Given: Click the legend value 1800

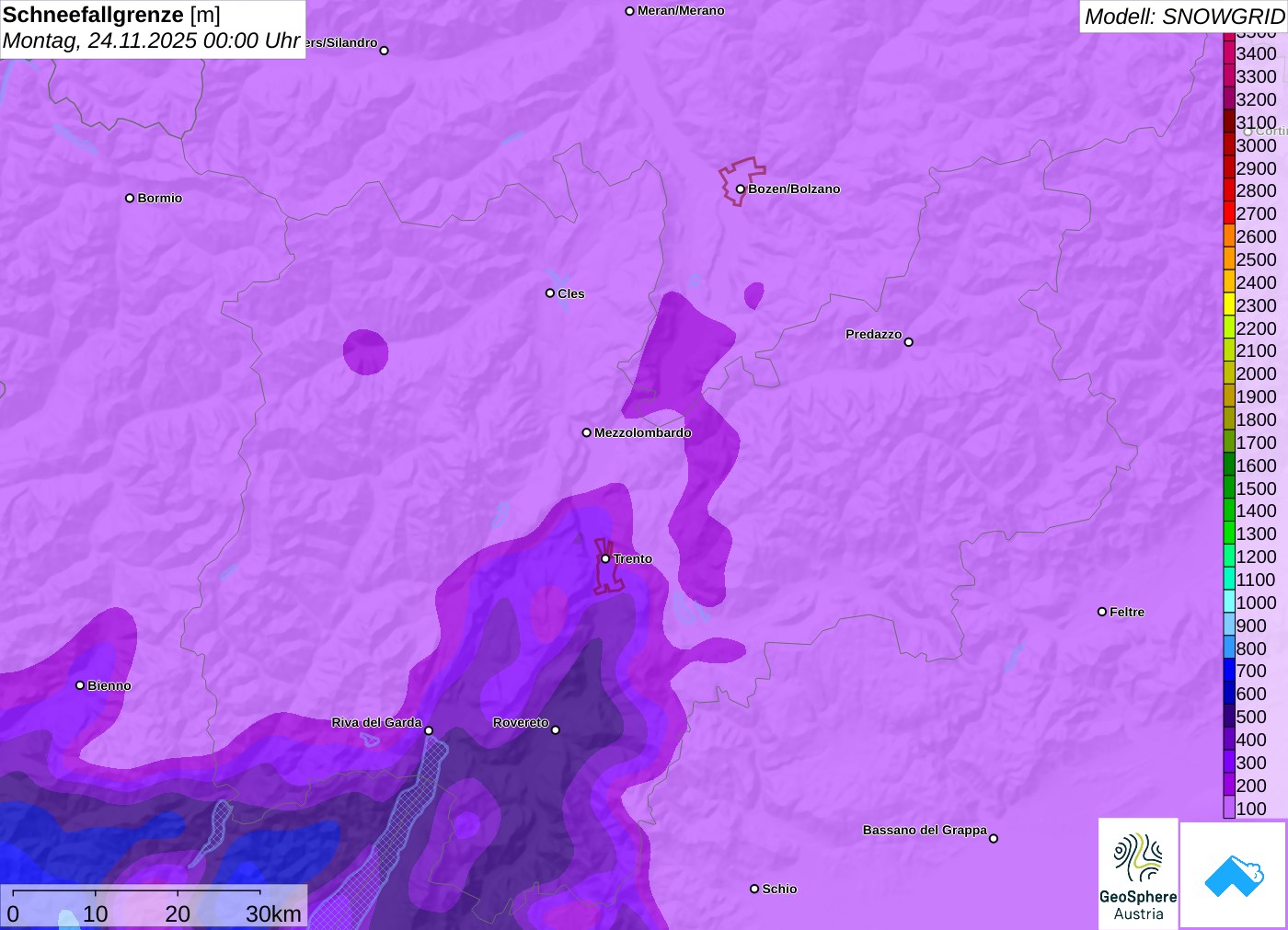Looking at the screenshot, I should pos(1257,419).
